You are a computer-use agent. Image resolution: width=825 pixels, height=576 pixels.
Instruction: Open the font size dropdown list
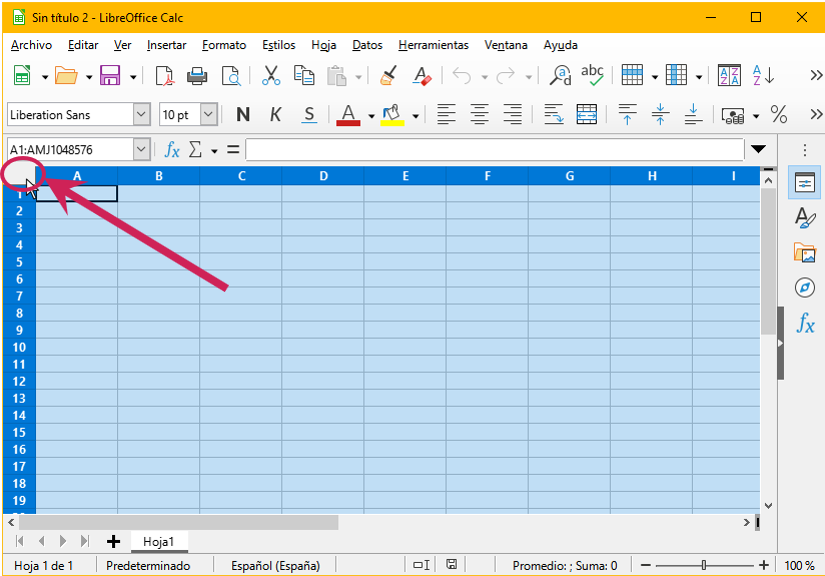coord(208,115)
